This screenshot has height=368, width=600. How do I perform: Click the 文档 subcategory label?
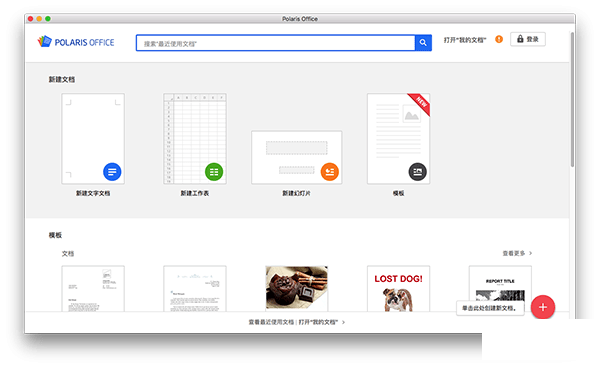pyautogui.click(x=68, y=253)
